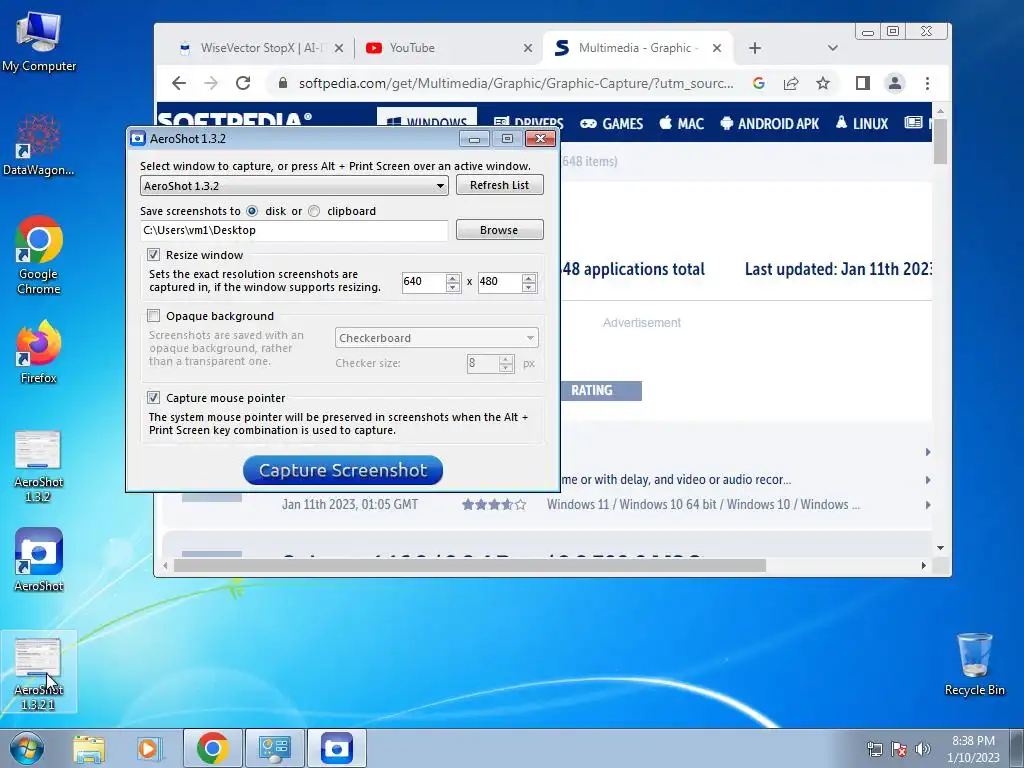Open the DRIVERS menu on Softpedia
This screenshot has width=1024, height=768.
pyautogui.click(x=528, y=123)
